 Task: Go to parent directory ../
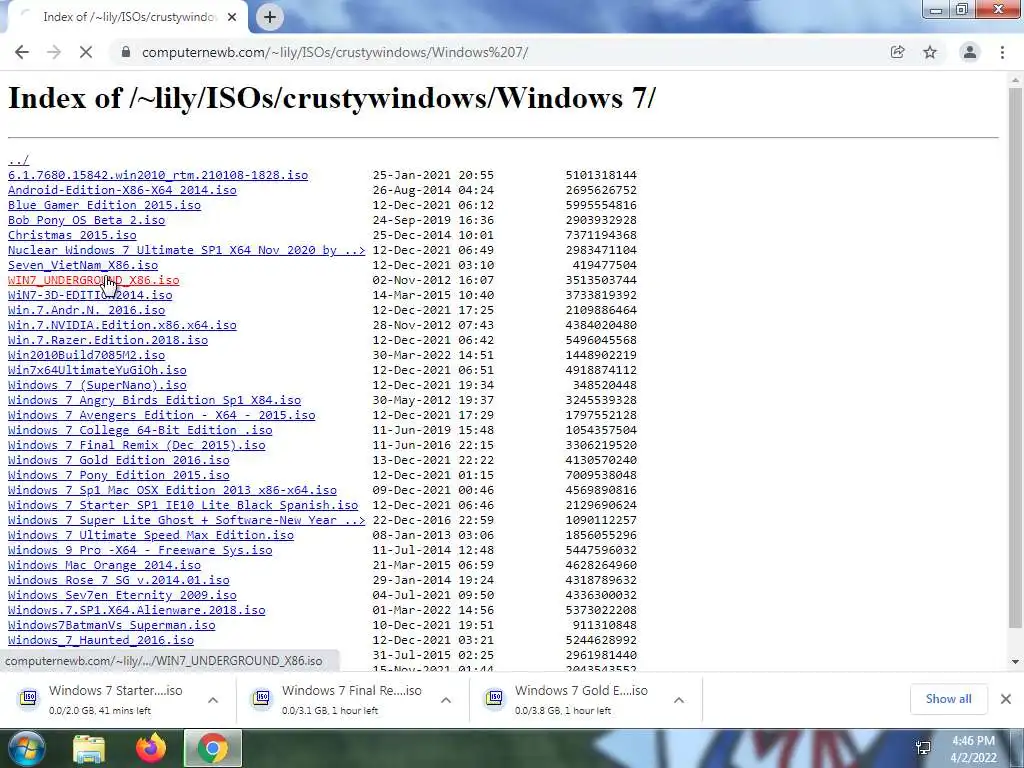click(x=18, y=160)
